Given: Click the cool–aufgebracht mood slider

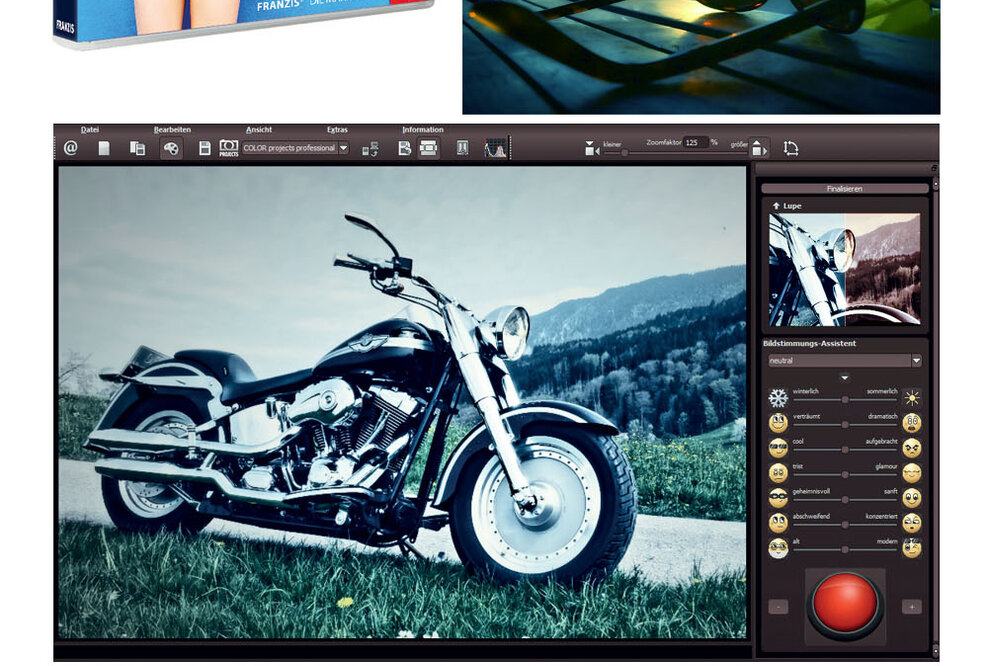Looking at the screenshot, I should pyautogui.click(x=844, y=449).
